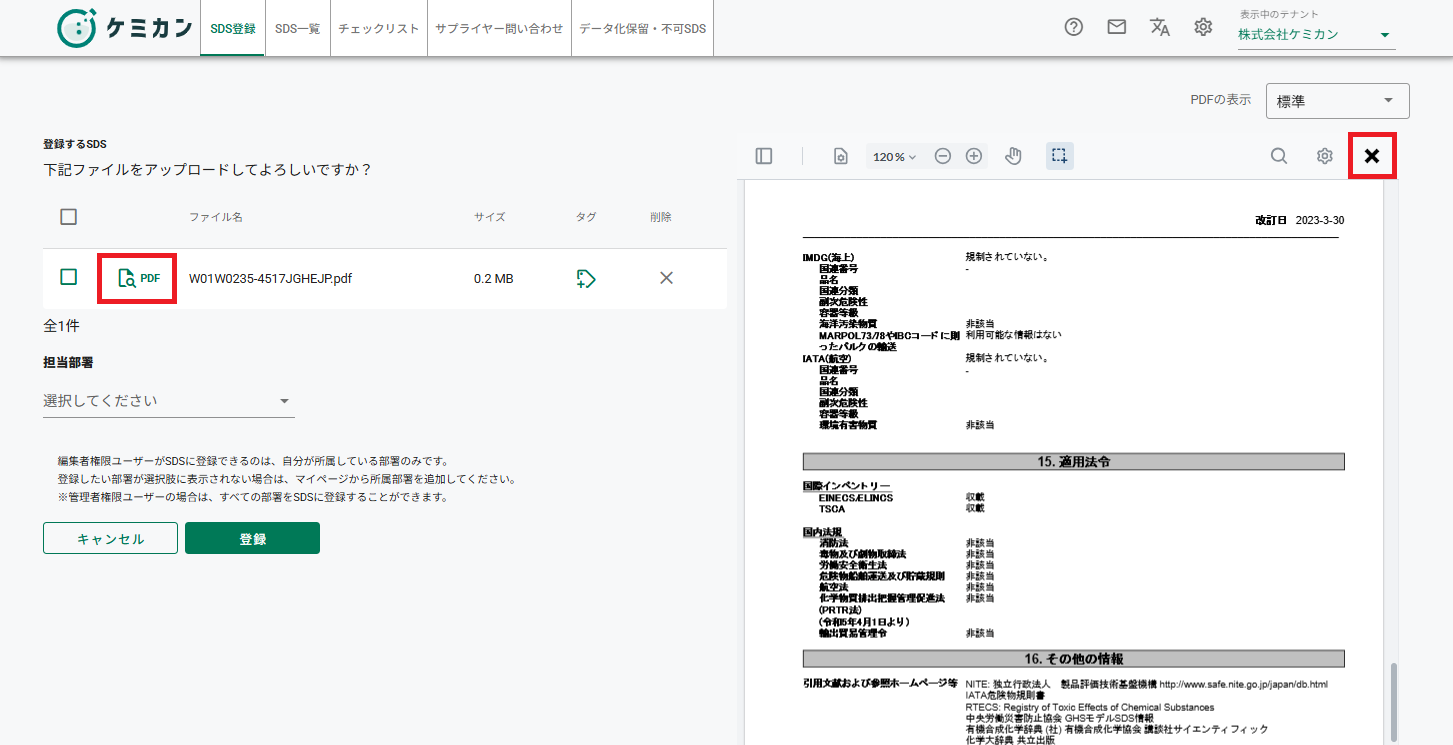
Task: Open the チェックリスト tab
Action: click(378, 28)
